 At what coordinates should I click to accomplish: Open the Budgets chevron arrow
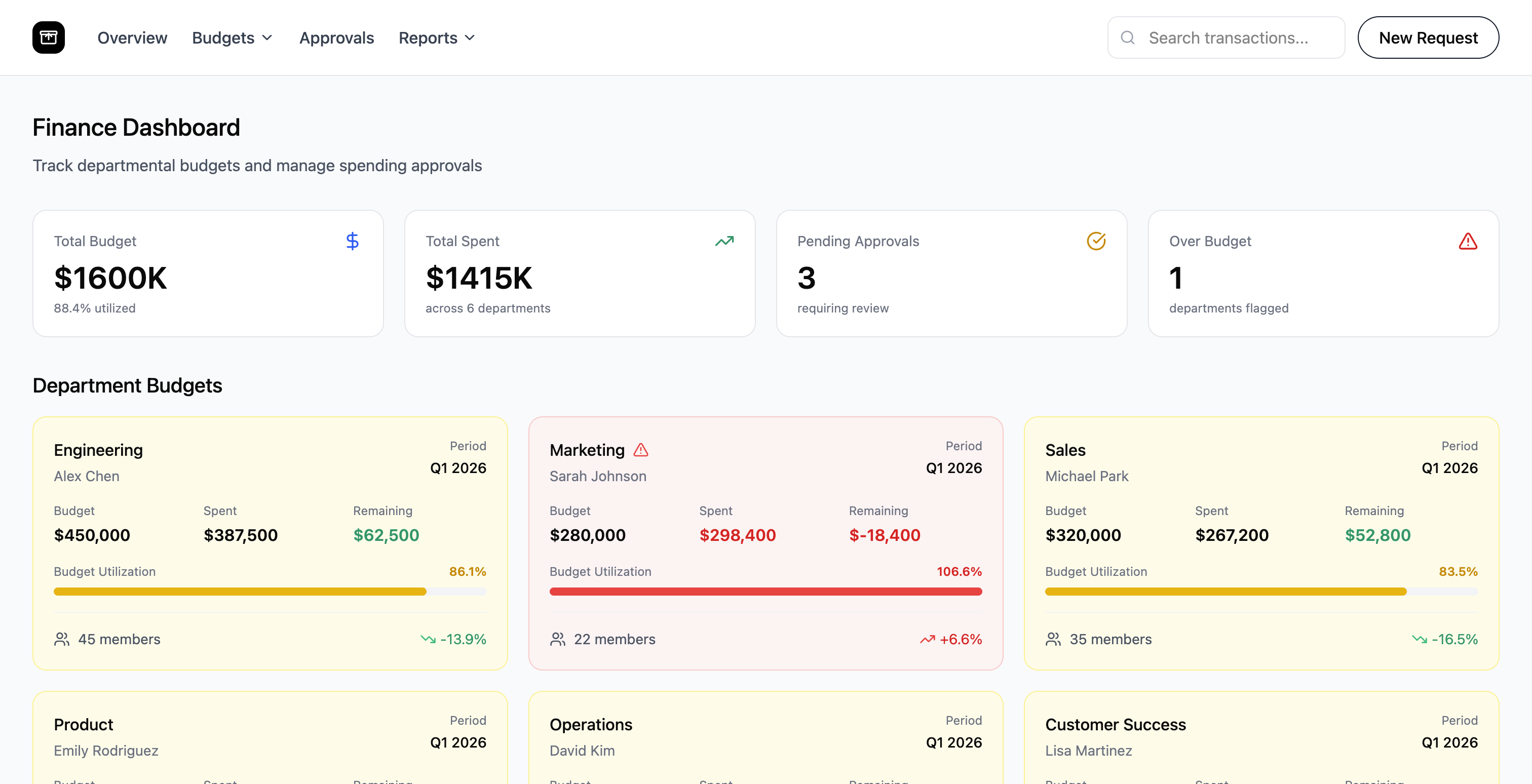tap(267, 38)
